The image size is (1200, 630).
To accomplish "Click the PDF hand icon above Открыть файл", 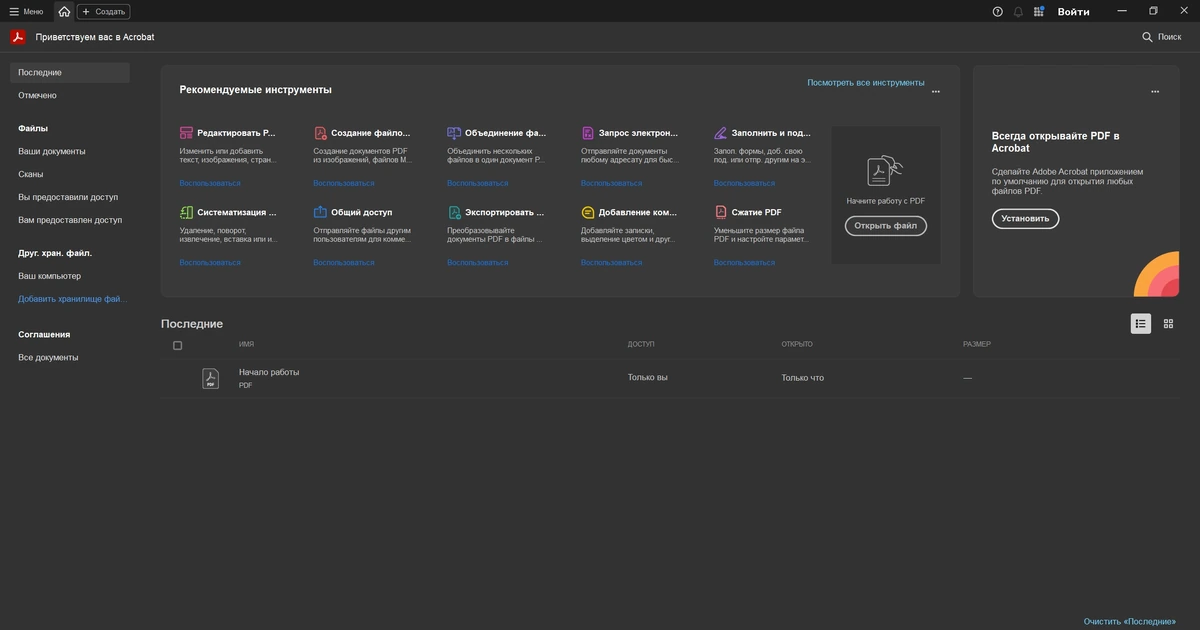I will click(885, 171).
